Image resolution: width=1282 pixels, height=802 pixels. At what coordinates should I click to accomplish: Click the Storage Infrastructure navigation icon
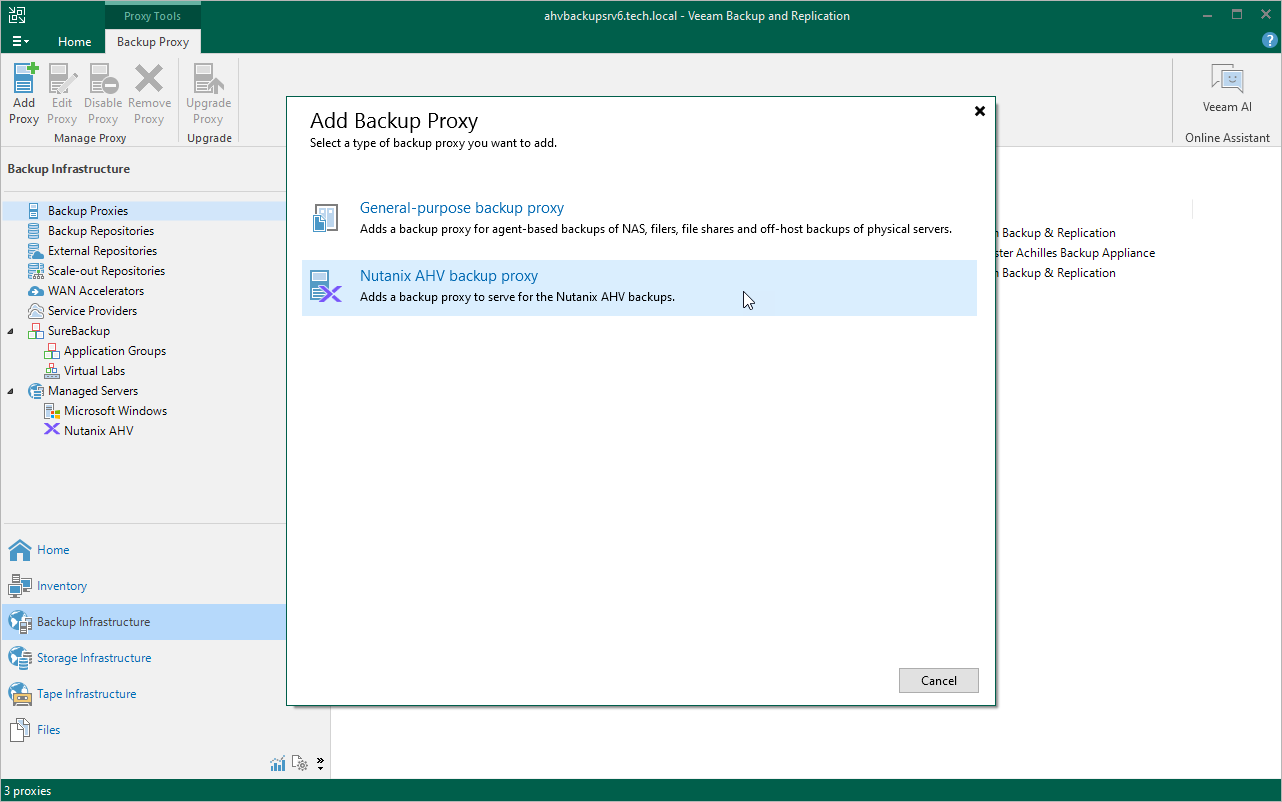pos(20,658)
